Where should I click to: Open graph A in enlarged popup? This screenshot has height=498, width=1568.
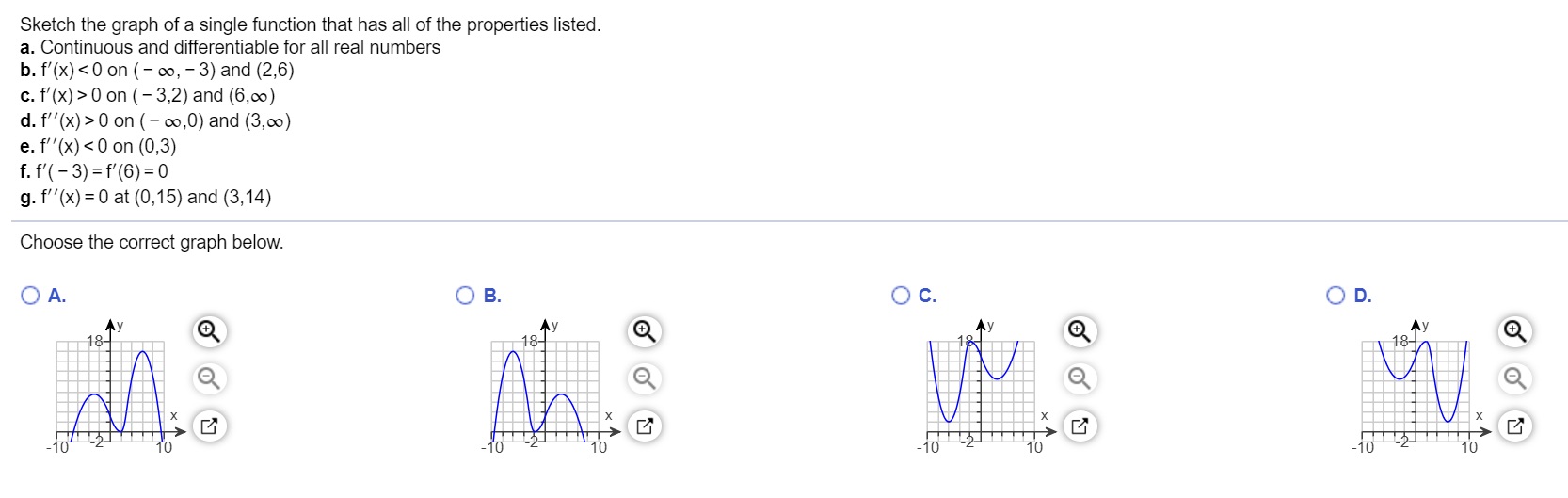pyautogui.click(x=210, y=426)
